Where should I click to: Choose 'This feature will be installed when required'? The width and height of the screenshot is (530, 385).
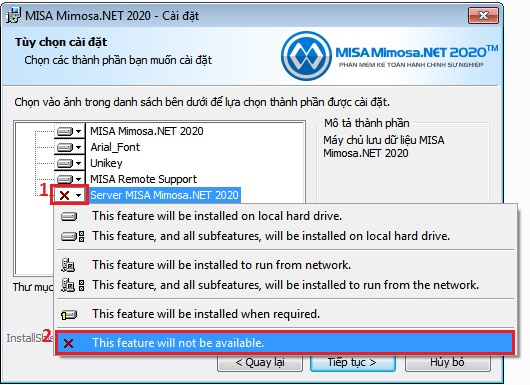point(285,314)
